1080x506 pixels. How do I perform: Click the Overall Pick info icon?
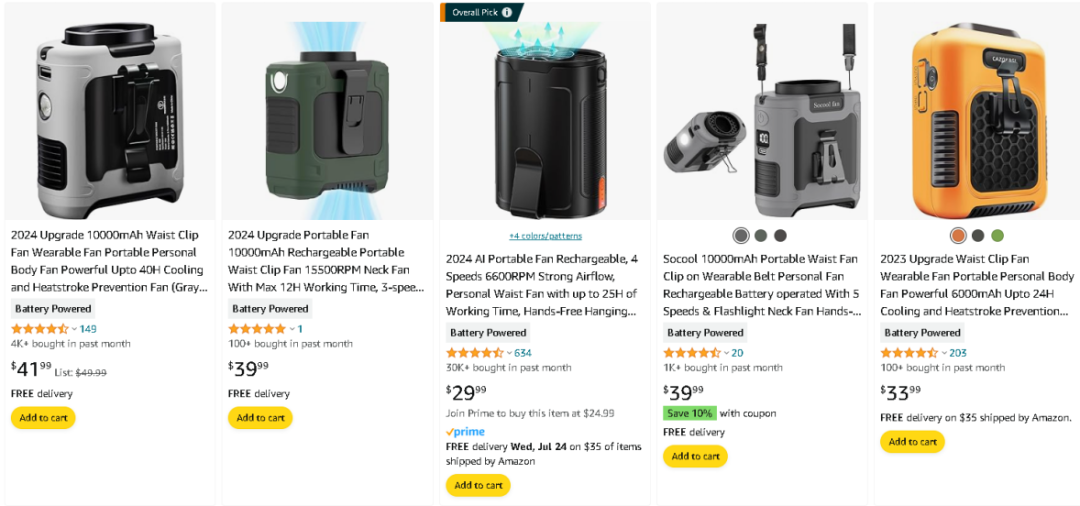(x=507, y=12)
